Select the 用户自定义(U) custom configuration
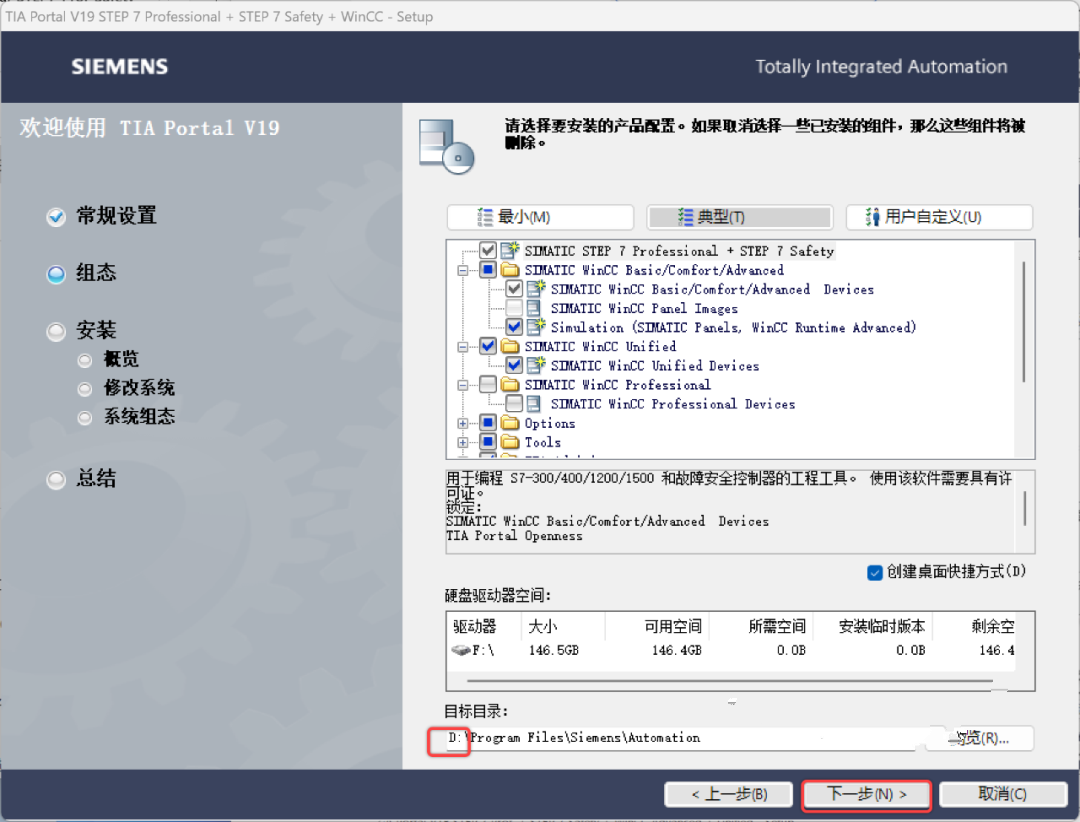This screenshot has height=822, width=1080. (x=939, y=217)
